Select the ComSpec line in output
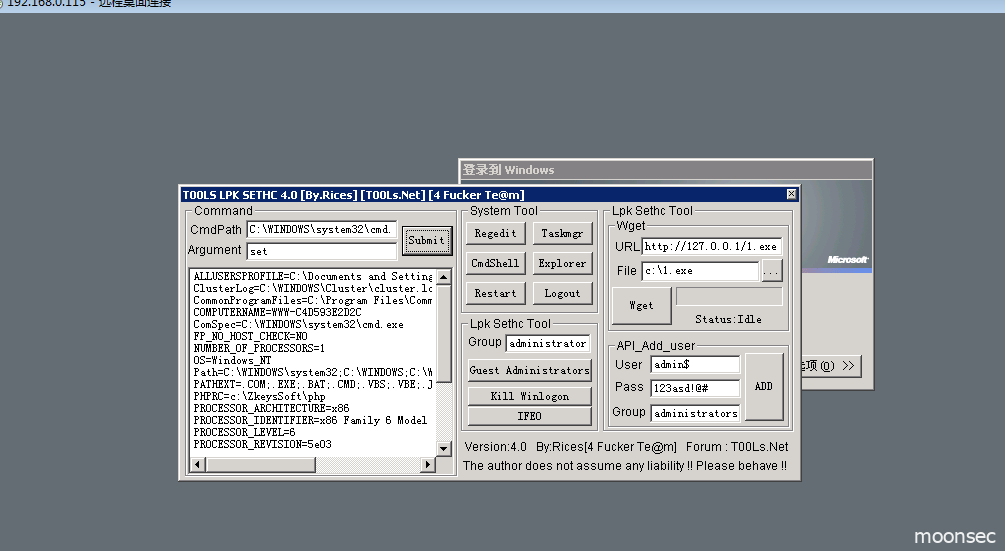Screen dimensions: 1005x551 (299, 324)
